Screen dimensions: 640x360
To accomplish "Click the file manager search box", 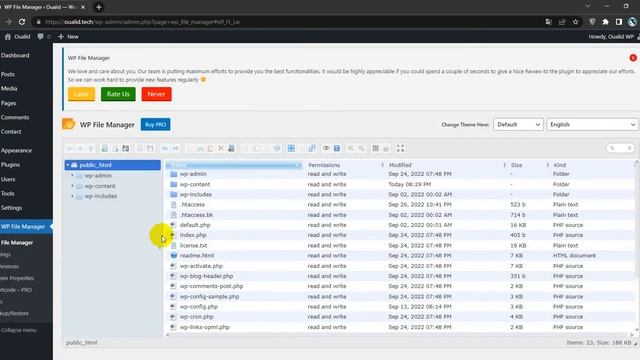I will pos(620,148).
